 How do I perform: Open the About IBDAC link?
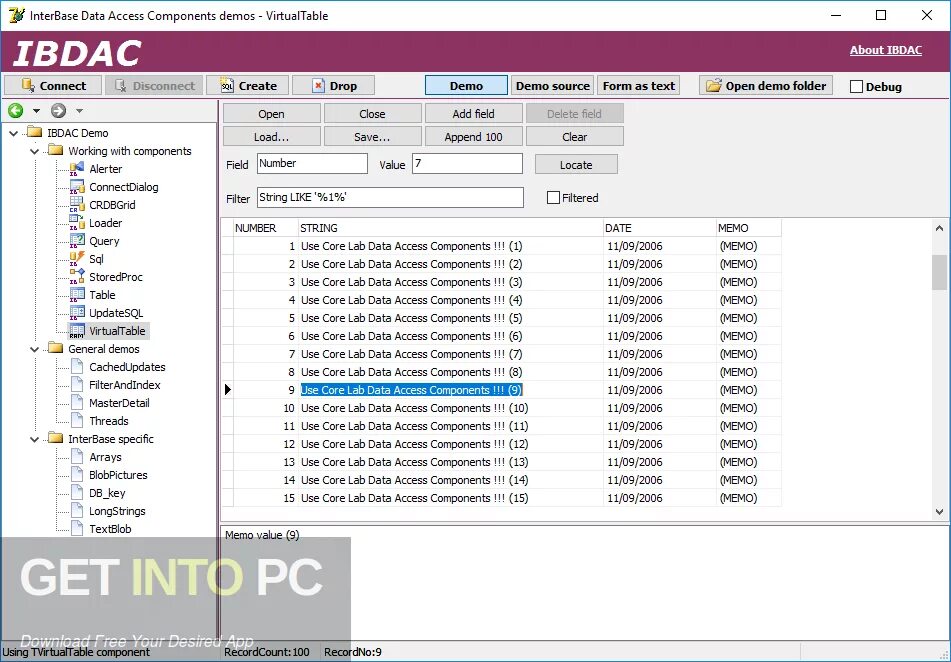click(885, 50)
